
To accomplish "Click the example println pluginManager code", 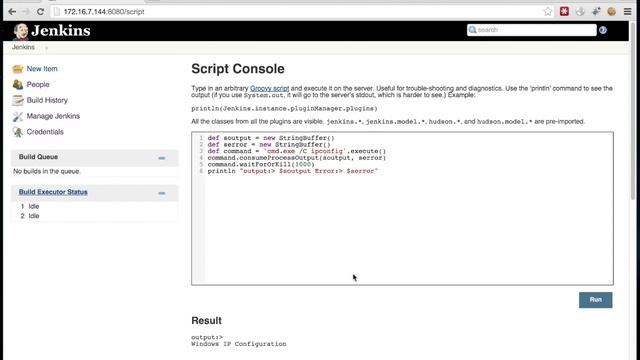I will pos(284,109).
